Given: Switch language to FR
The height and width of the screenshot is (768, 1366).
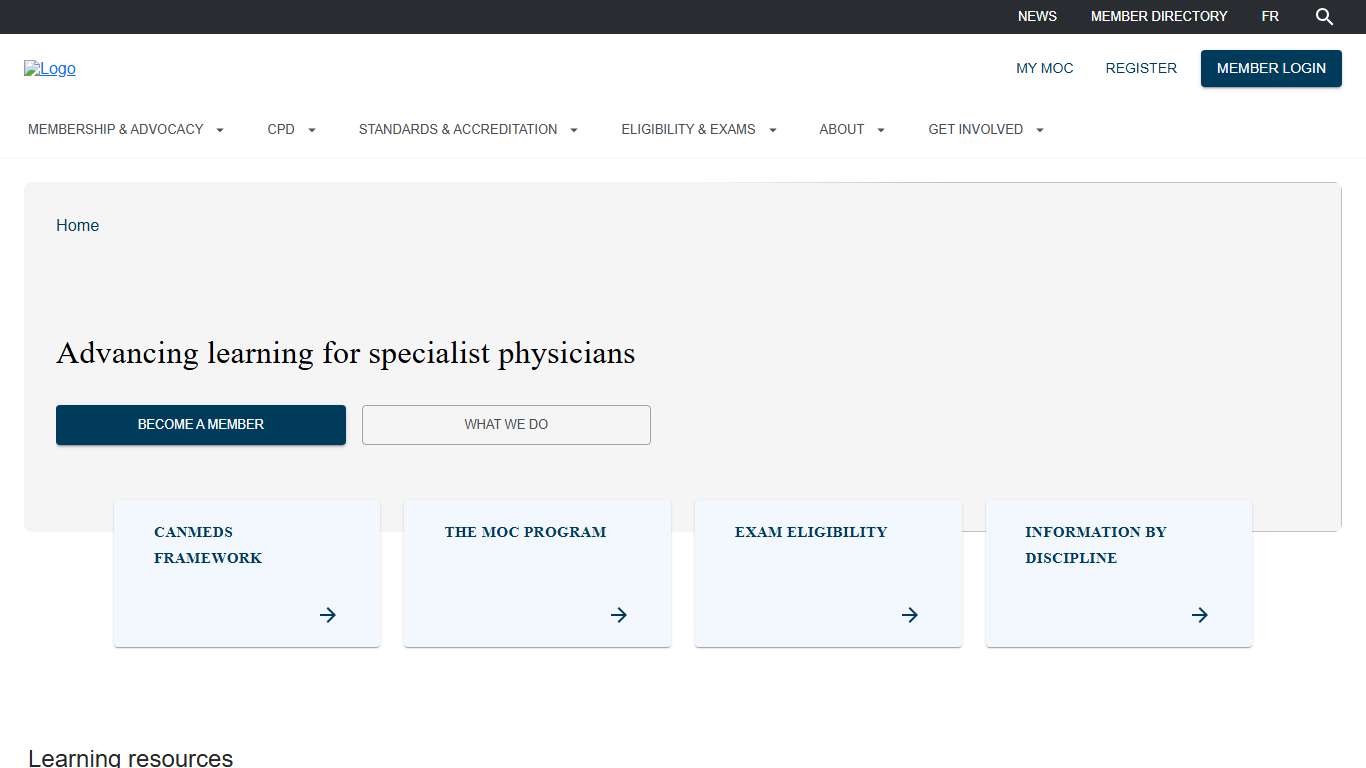Looking at the screenshot, I should (1270, 17).
